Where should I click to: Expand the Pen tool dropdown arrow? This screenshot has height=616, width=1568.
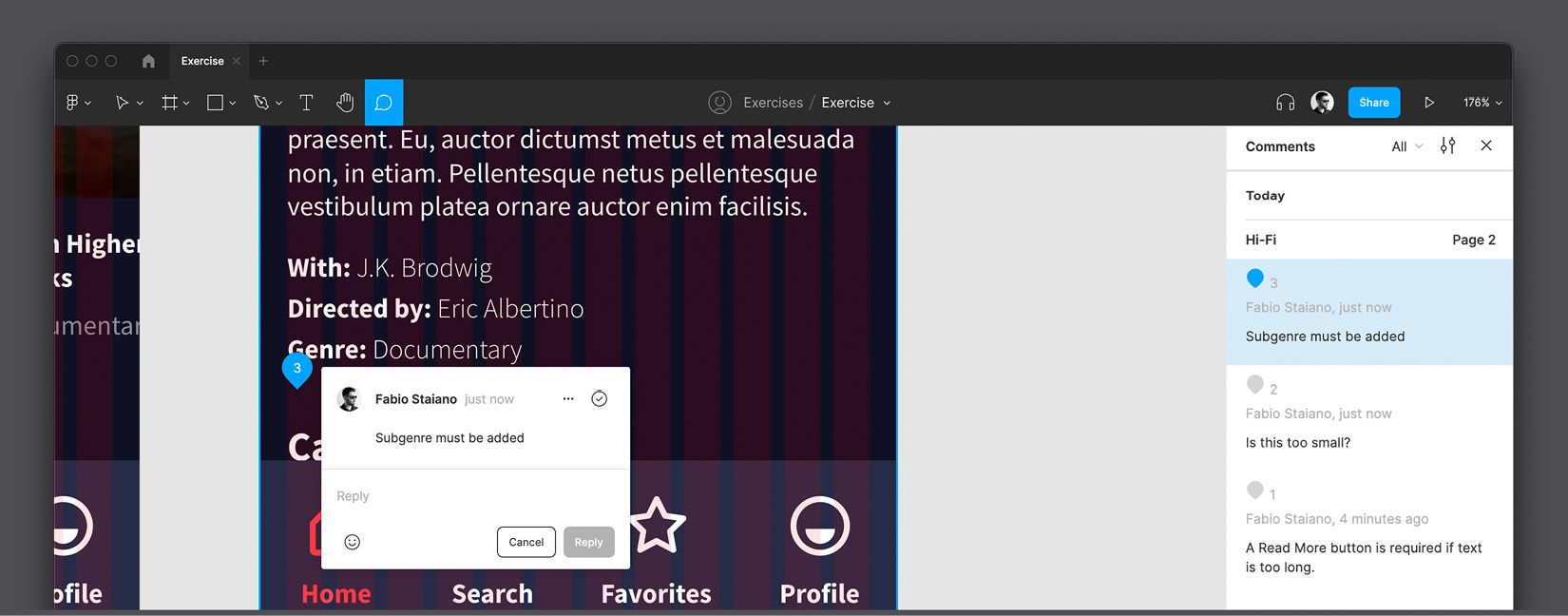278,103
